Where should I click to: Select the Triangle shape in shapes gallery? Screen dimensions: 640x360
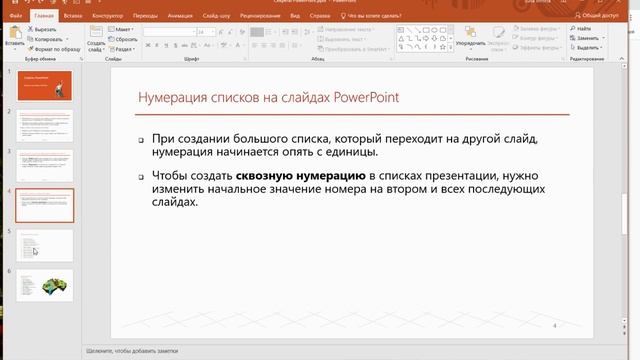401,38
